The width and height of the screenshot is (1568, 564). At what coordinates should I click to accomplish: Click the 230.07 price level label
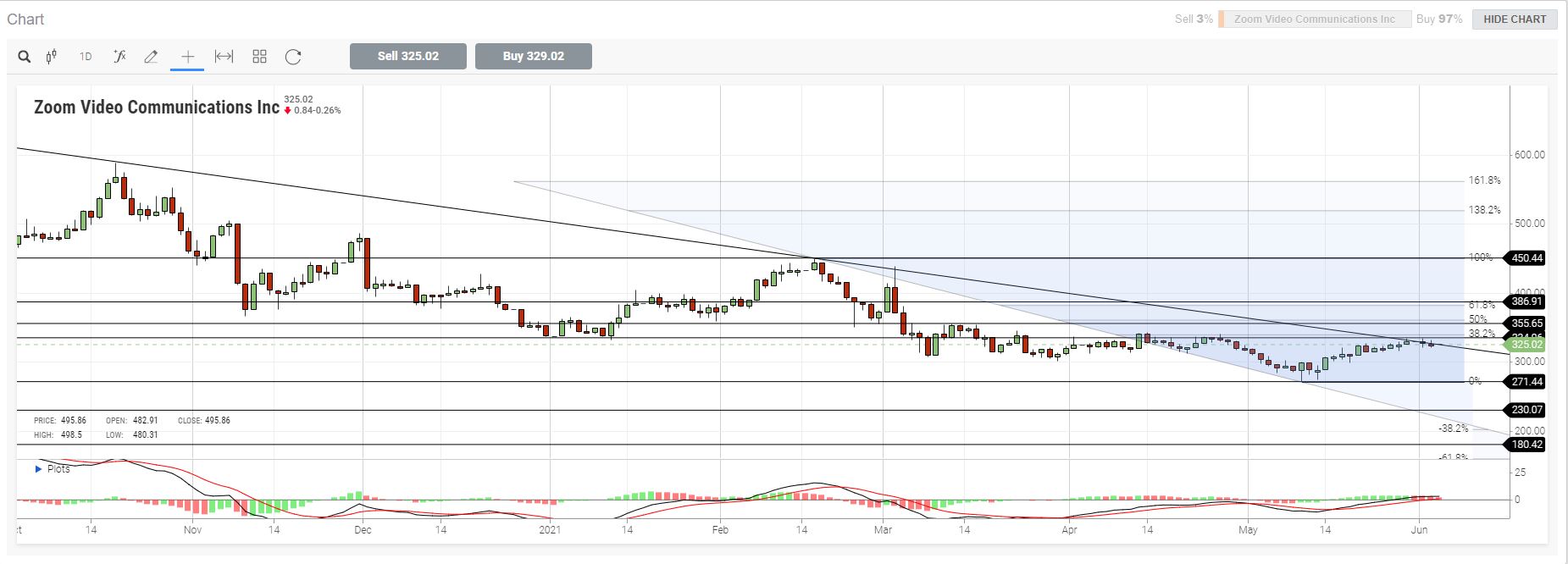pos(1523,410)
